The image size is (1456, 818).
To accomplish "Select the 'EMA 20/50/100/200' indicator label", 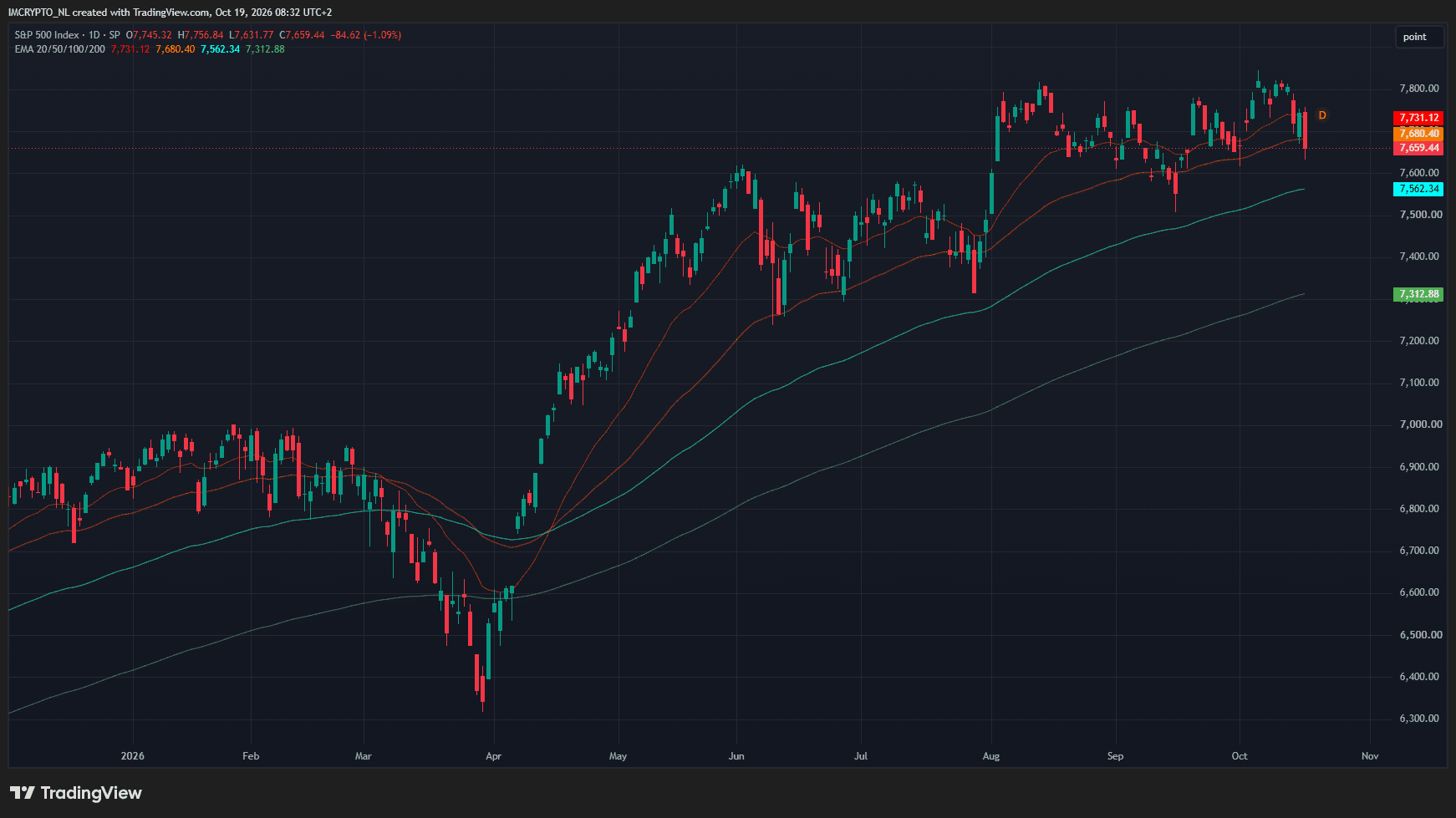I will pyautogui.click(x=59, y=49).
